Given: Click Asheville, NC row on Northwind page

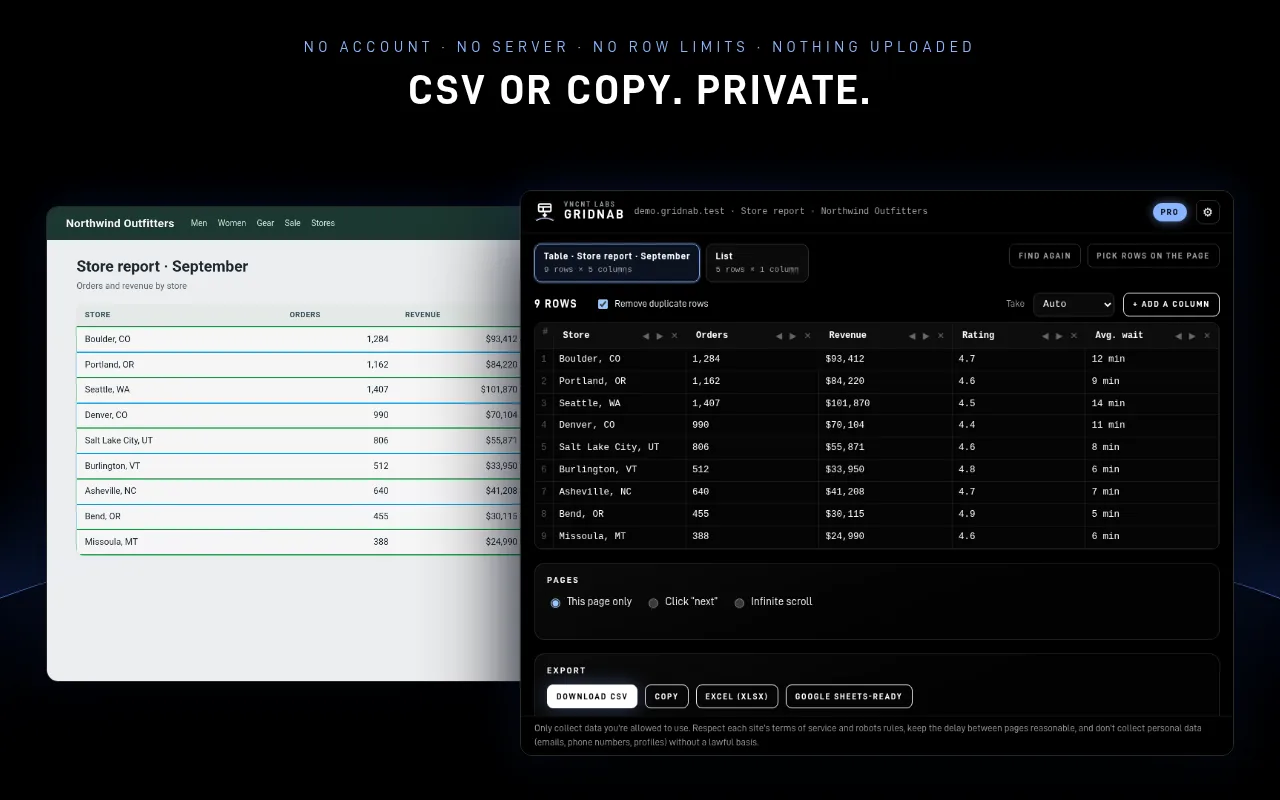Looking at the screenshot, I should point(298,491).
